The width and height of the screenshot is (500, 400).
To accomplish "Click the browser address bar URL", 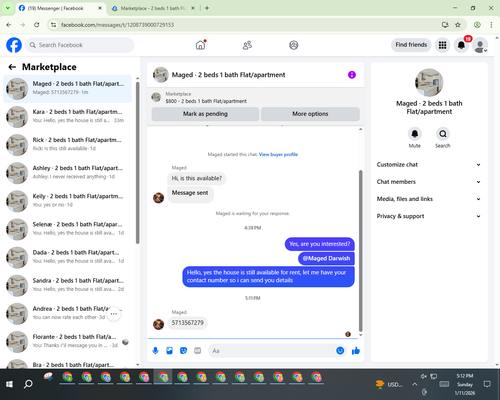I will (x=117, y=25).
